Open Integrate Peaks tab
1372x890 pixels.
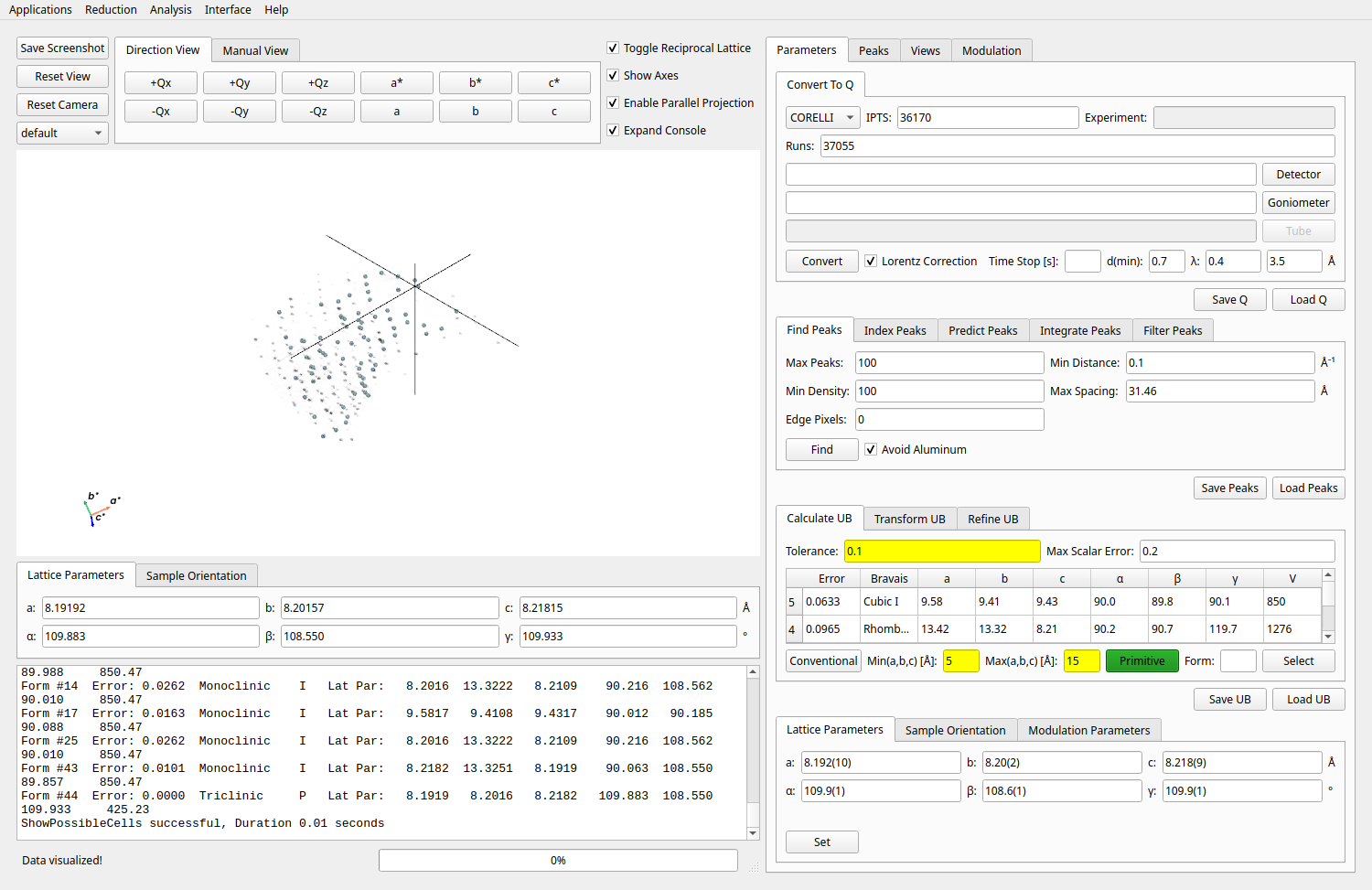1080,330
